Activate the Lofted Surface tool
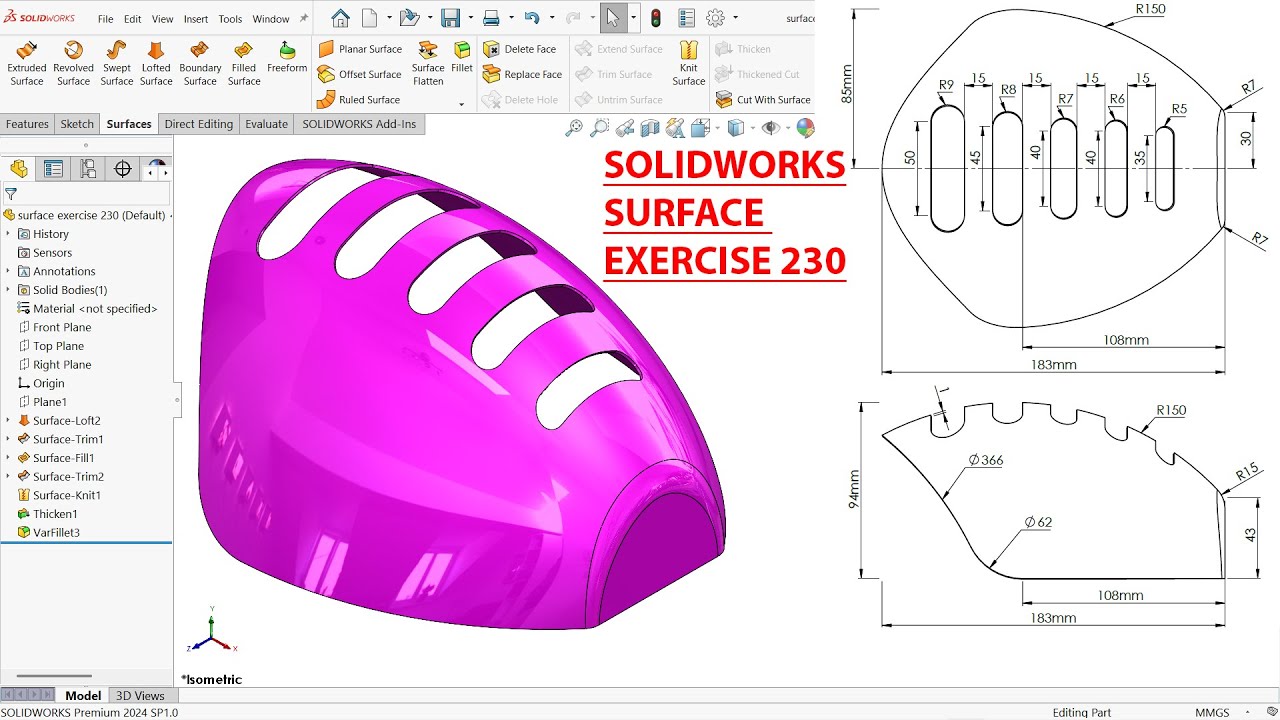The height and width of the screenshot is (720, 1280). (x=156, y=64)
